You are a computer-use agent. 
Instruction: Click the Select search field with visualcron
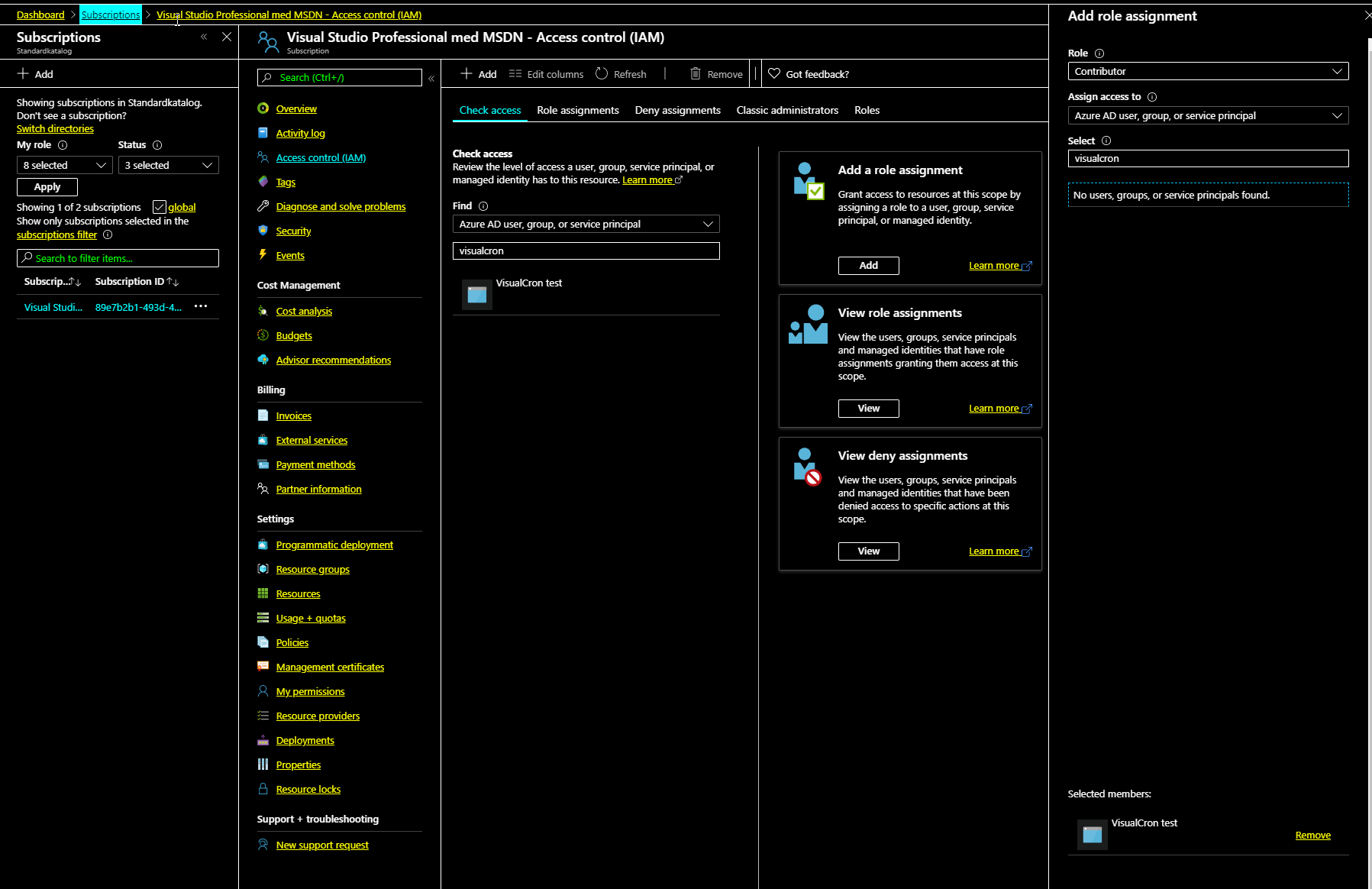[x=1208, y=158]
